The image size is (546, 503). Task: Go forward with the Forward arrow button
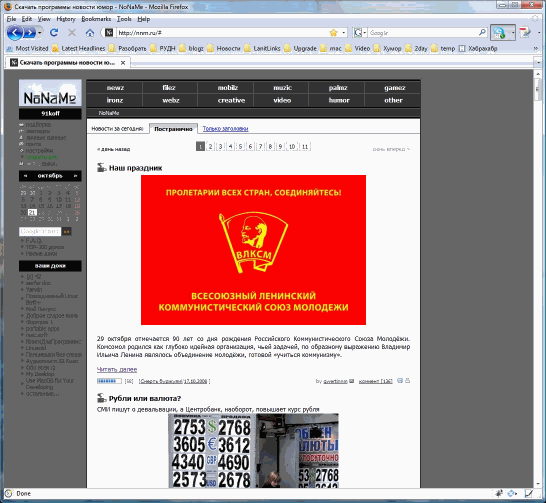(30, 33)
